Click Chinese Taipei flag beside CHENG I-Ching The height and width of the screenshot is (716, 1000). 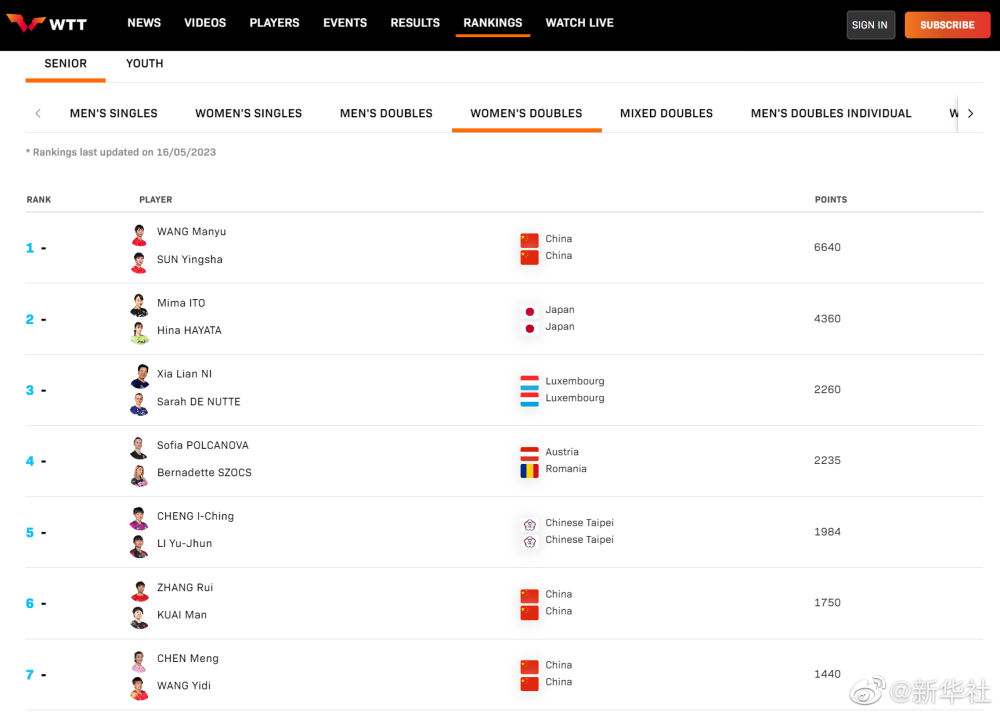(529, 525)
